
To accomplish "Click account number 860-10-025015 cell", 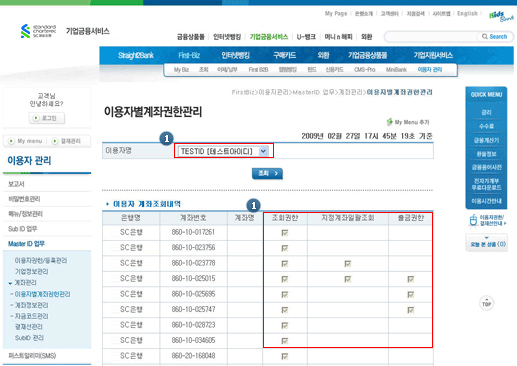I will (193, 279).
